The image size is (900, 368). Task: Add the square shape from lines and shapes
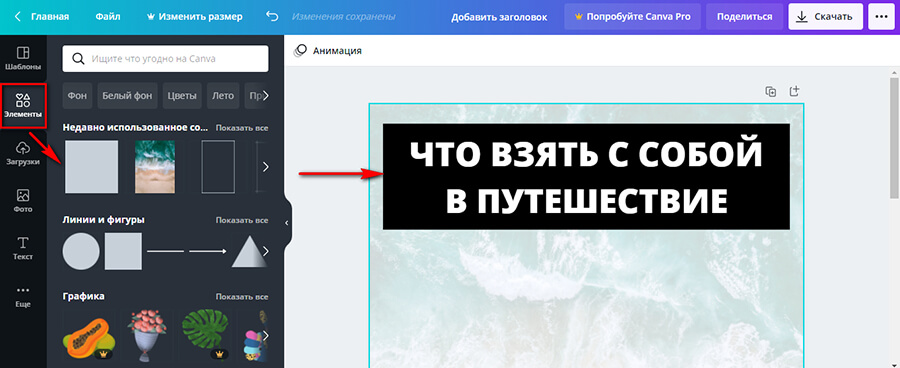(123, 251)
